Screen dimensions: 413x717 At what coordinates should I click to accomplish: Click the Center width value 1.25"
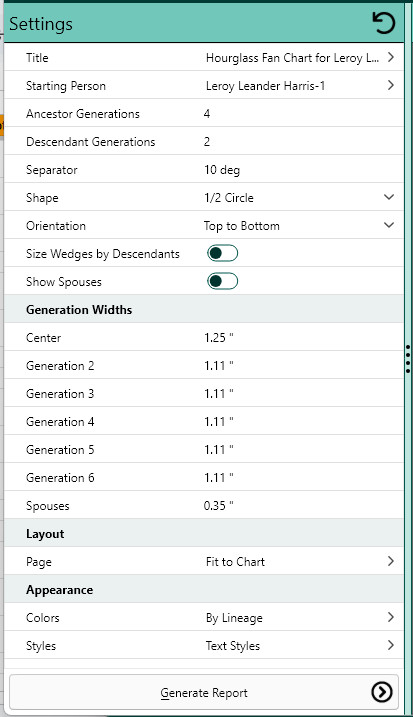point(219,338)
